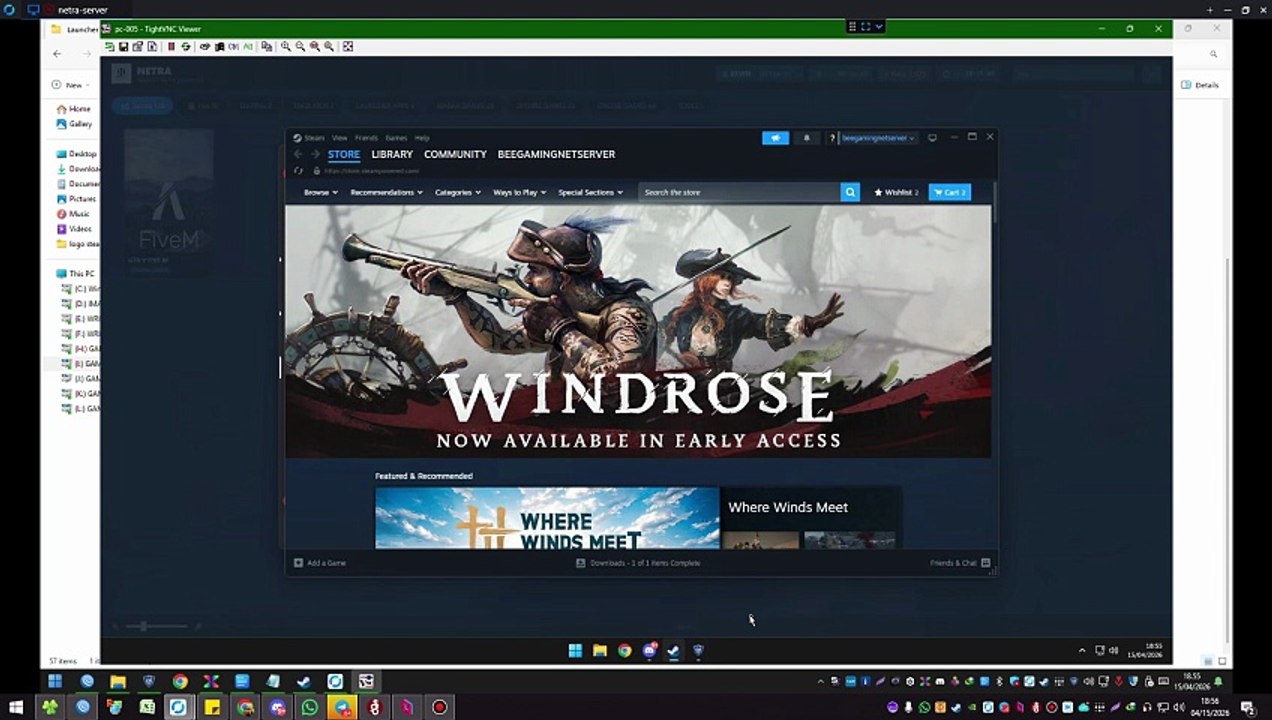Image resolution: width=1272 pixels, height=720 pixels.
Task: Click Downloads status at Steam bottom bar
Action: pos(638,563)
